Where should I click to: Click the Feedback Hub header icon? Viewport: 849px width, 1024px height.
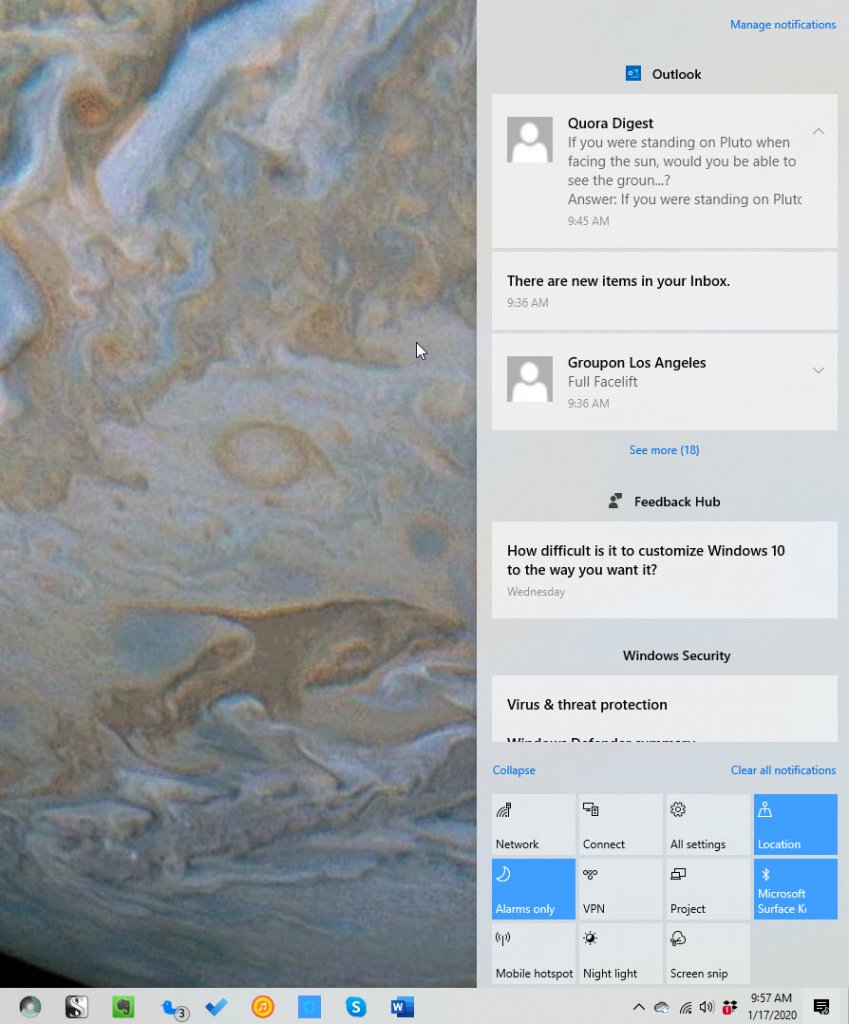[x=615, y=501]
